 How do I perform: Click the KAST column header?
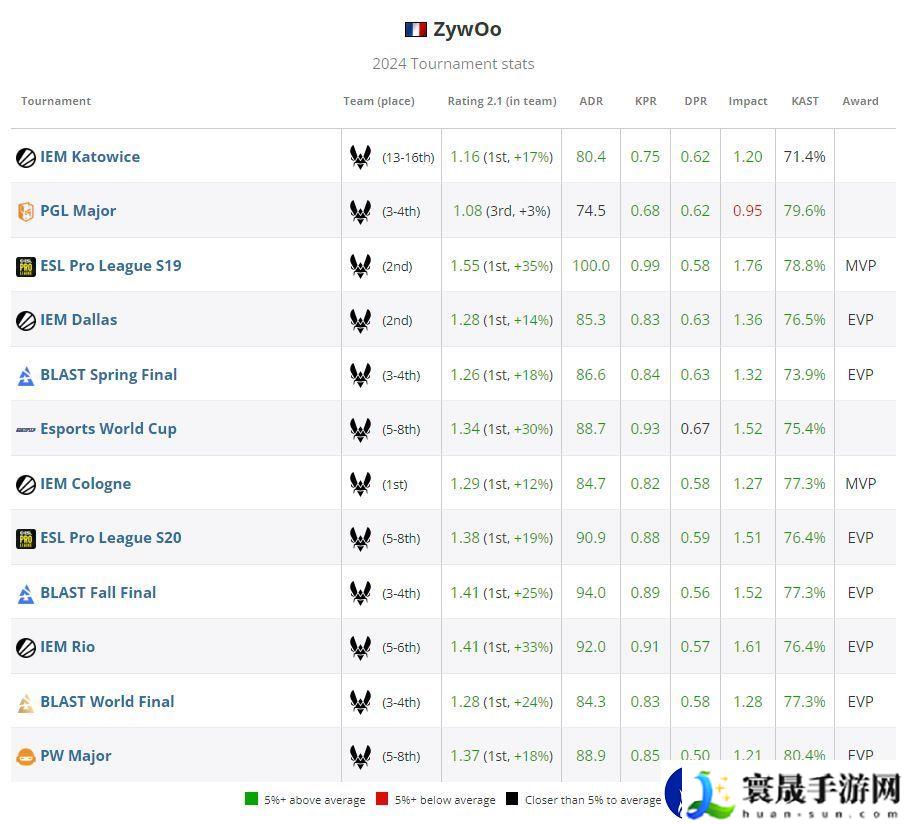coord(804,101)
